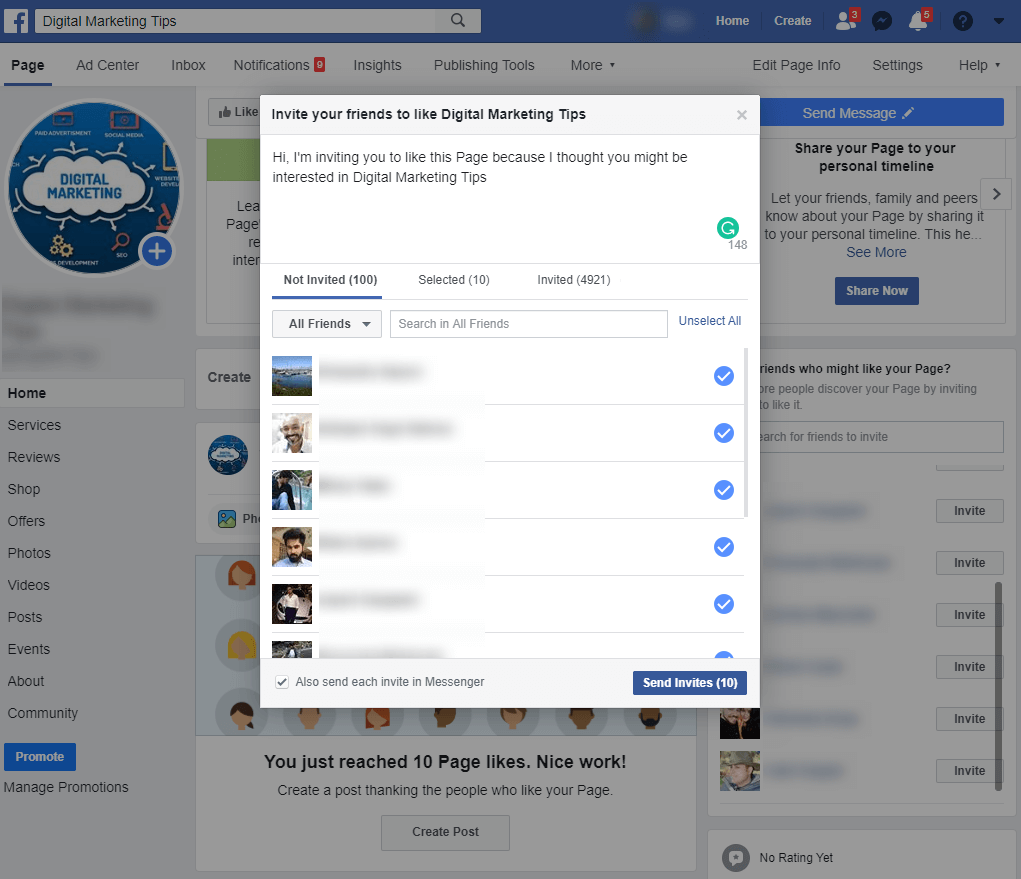Click the search magnifying glass icon
This screenshot has height=879, width=1021.
[458, 20]
